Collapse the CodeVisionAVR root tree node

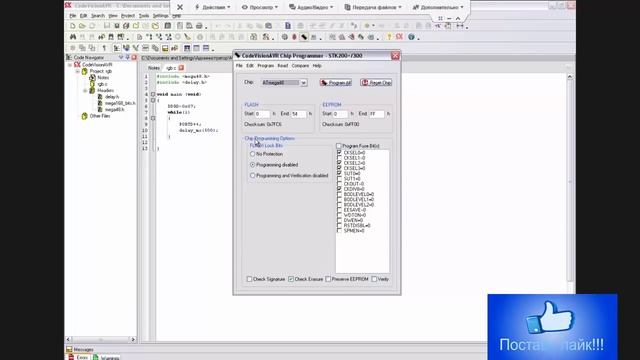point(70,65)
